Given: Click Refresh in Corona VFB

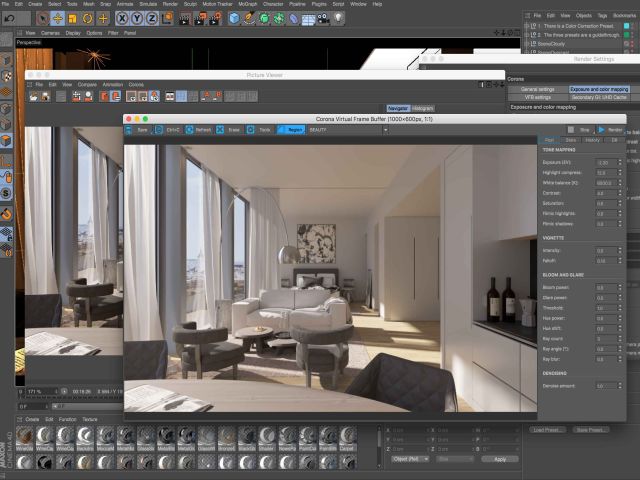Looking at the screenshot, I should pyautogui.click(x=199, y=130).
